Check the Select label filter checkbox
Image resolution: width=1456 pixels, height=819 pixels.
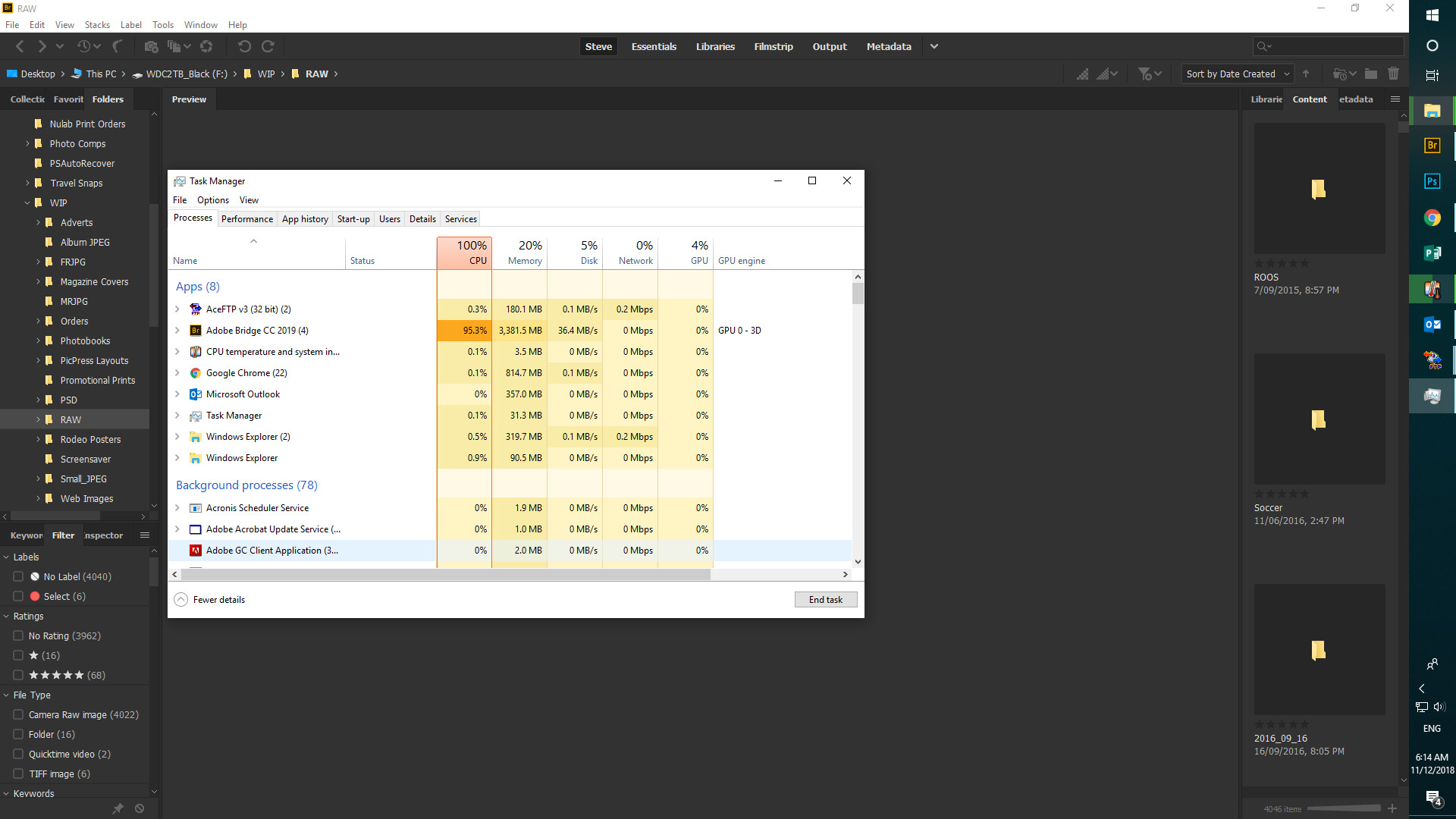(x=18, y=596)
